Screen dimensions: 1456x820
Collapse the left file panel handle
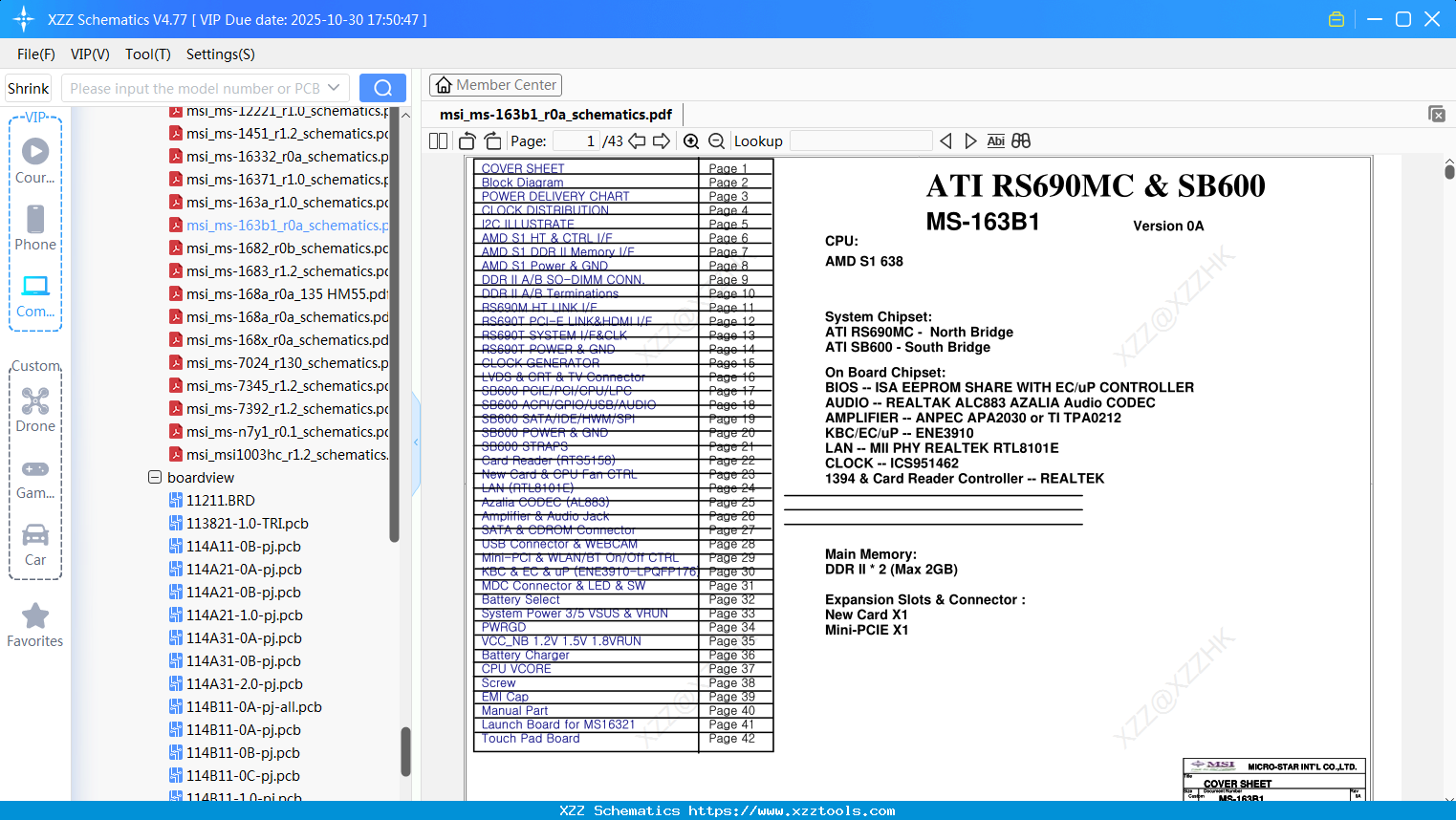[416, 442]
